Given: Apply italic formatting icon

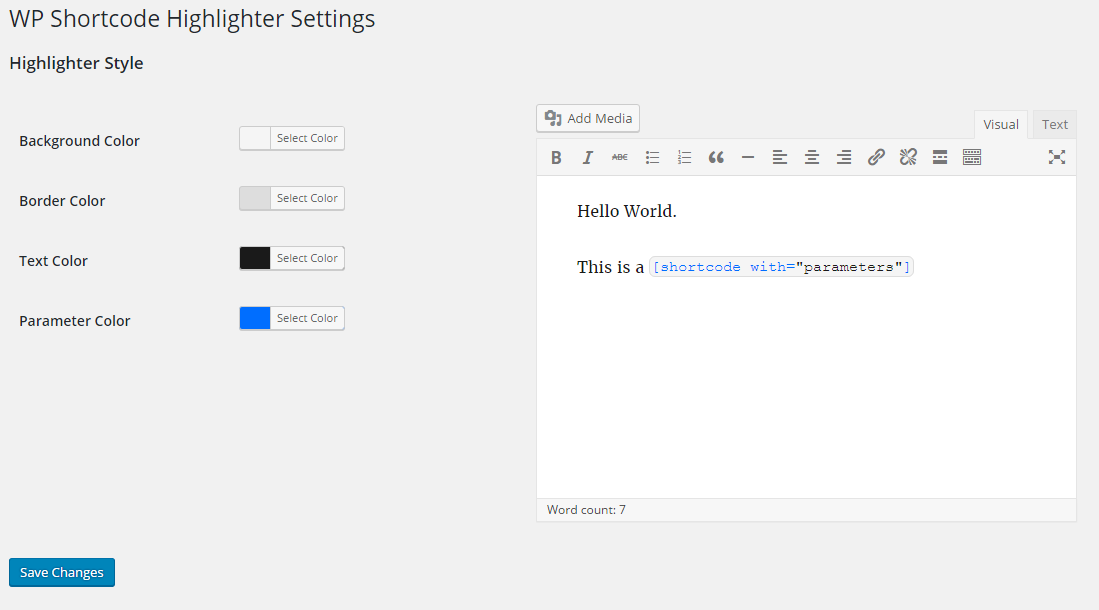Looking at the screenshot, I should point(588,158).
